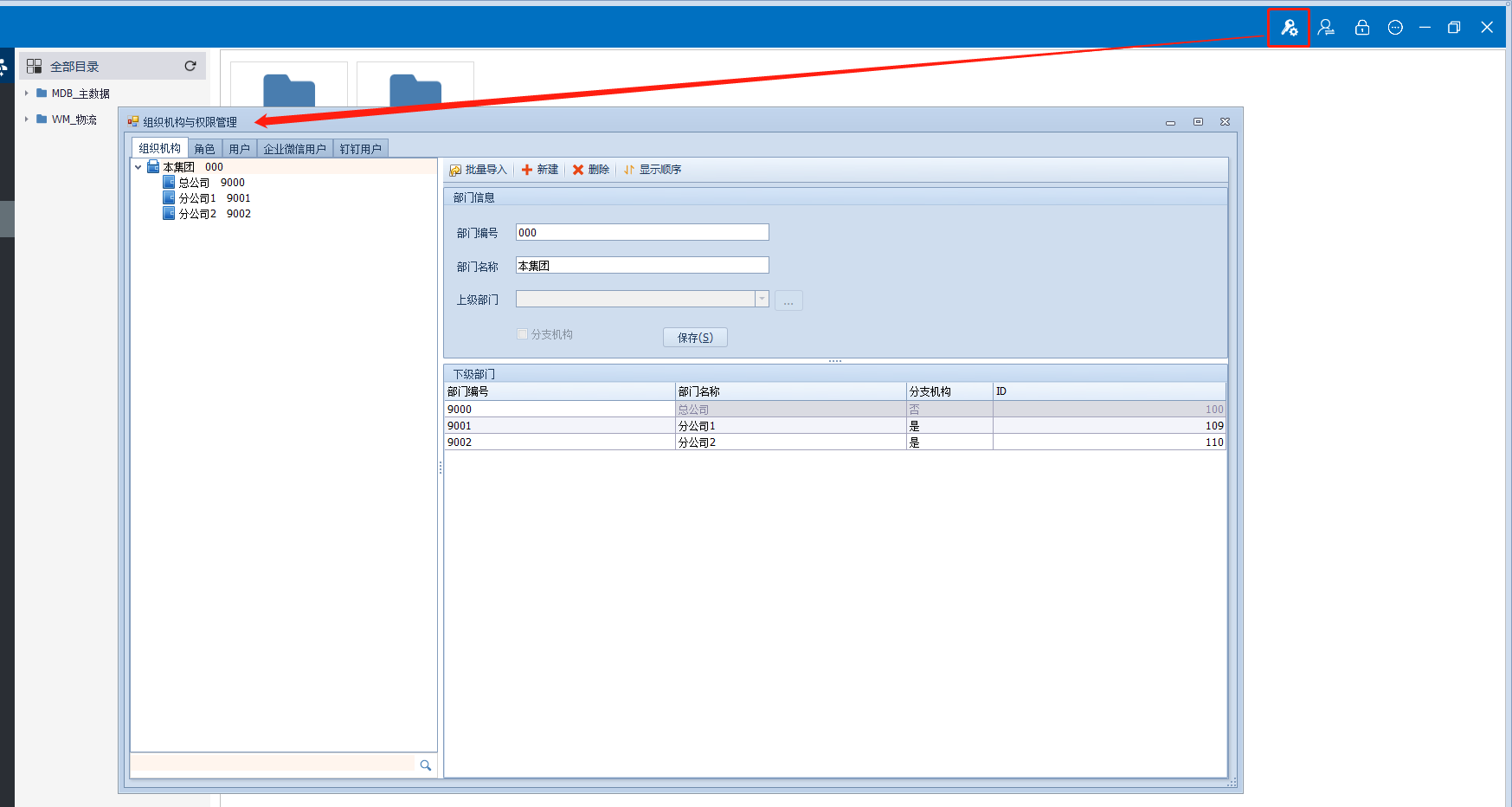This screenshot has width=1512, height=807.
Task: Click the 保存(S) button
Action: 695,338
